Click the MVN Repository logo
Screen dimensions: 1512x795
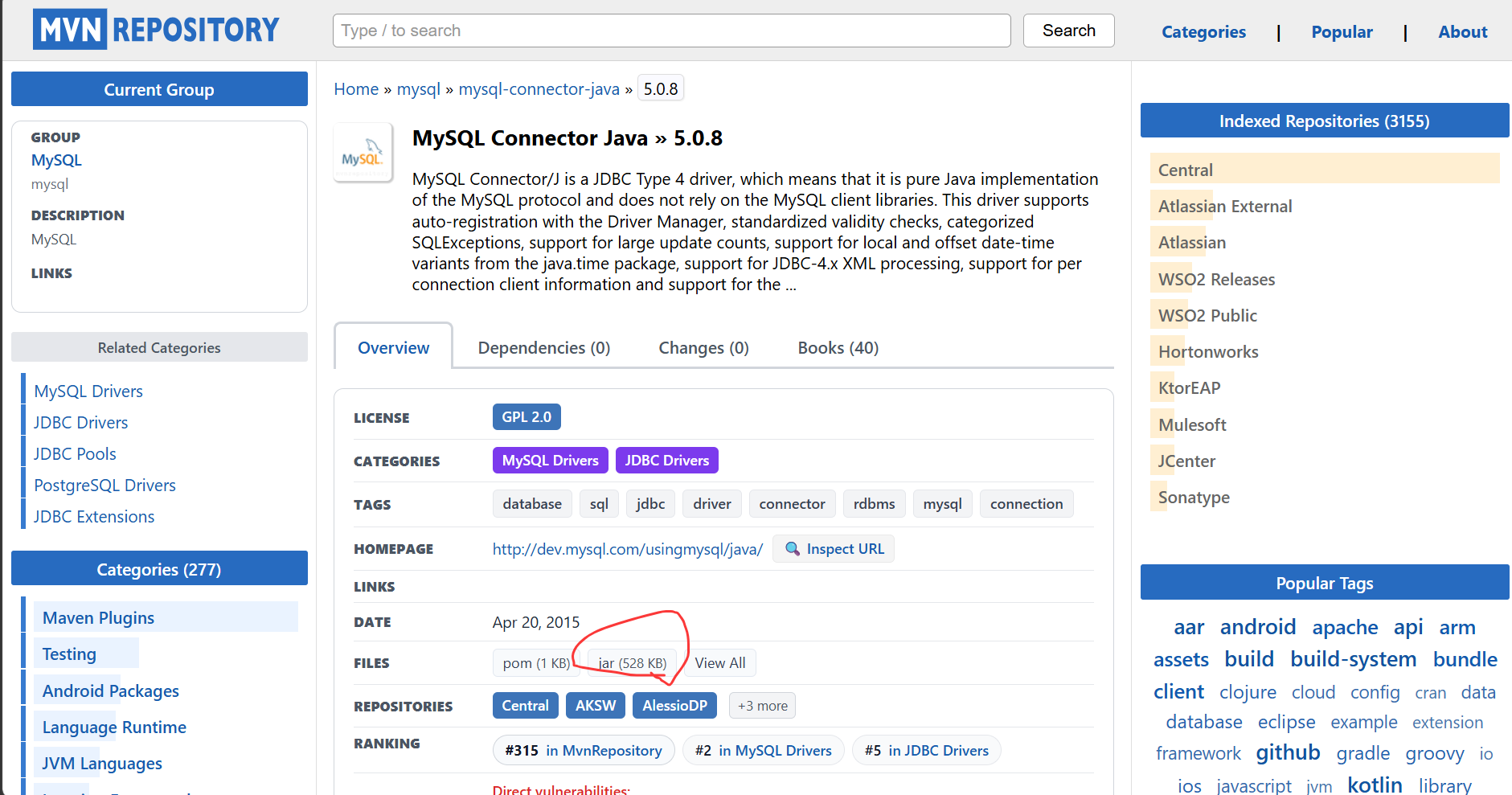156,30
